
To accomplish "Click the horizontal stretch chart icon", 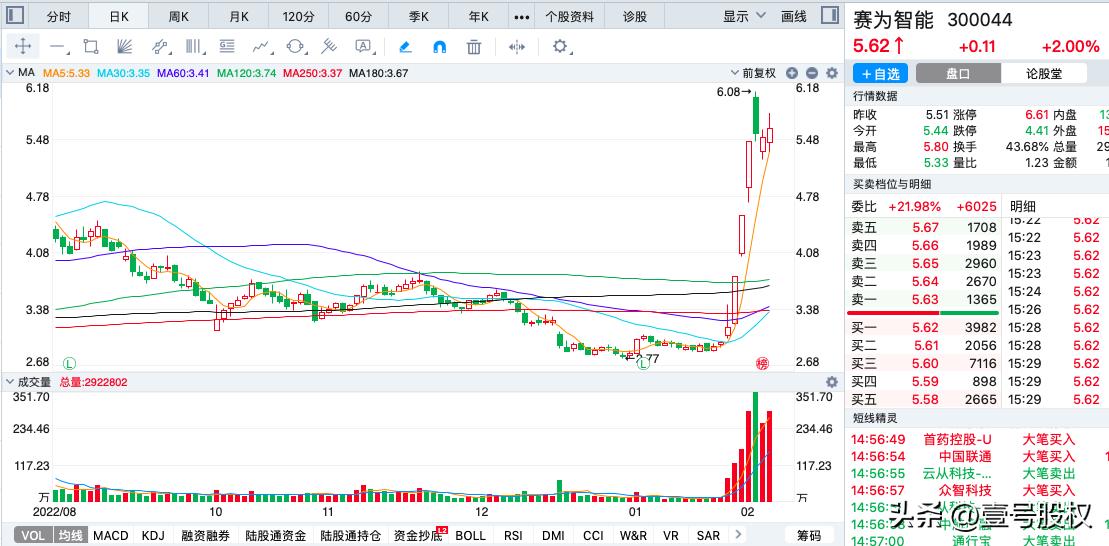I will 517,47.
